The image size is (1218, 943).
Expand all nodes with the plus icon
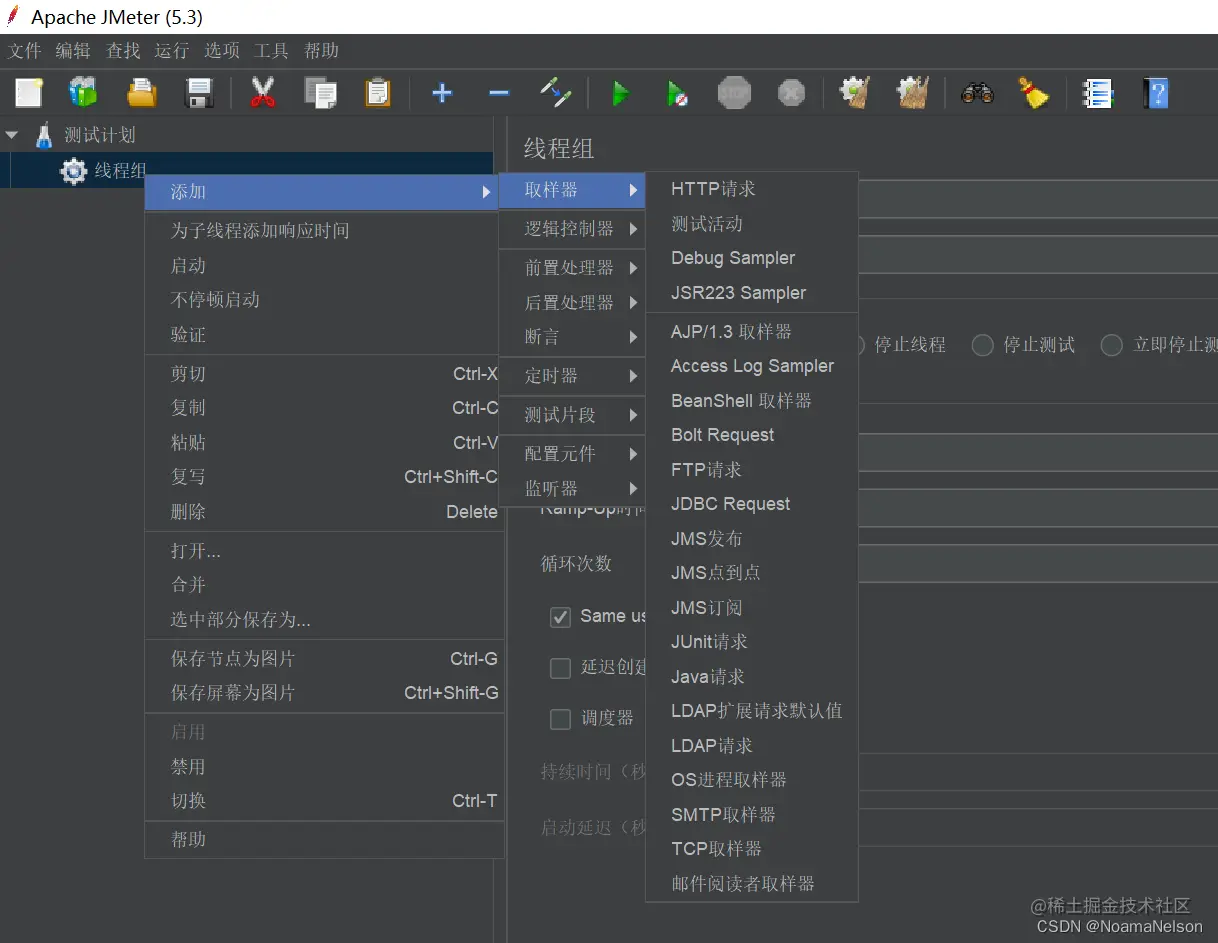pos(441,92)
